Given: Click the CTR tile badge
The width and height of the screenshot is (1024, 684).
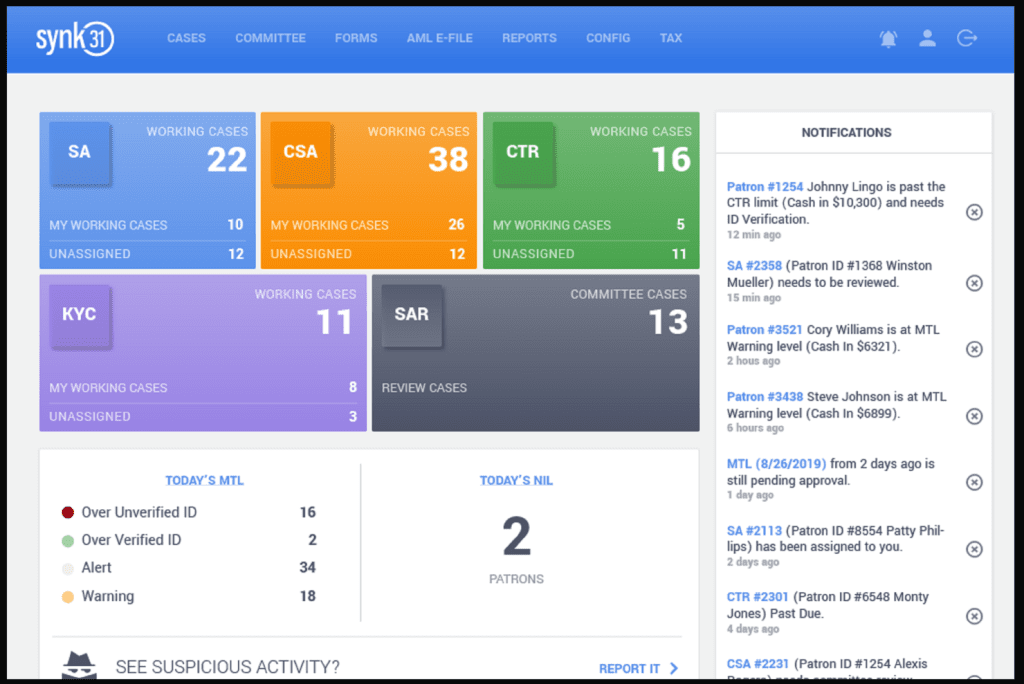Looking at the screenshot, I should click(522, 152).
